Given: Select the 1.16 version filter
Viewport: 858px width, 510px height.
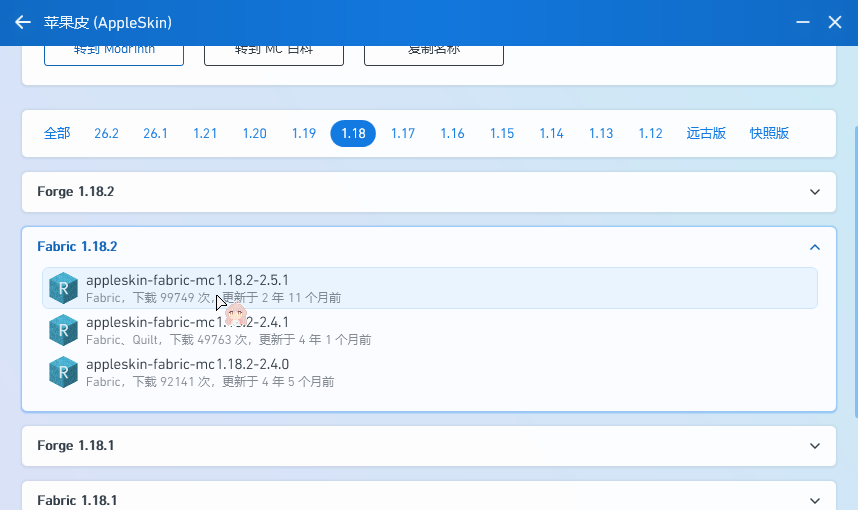Looking at the screenshot, I should point(453,134).
